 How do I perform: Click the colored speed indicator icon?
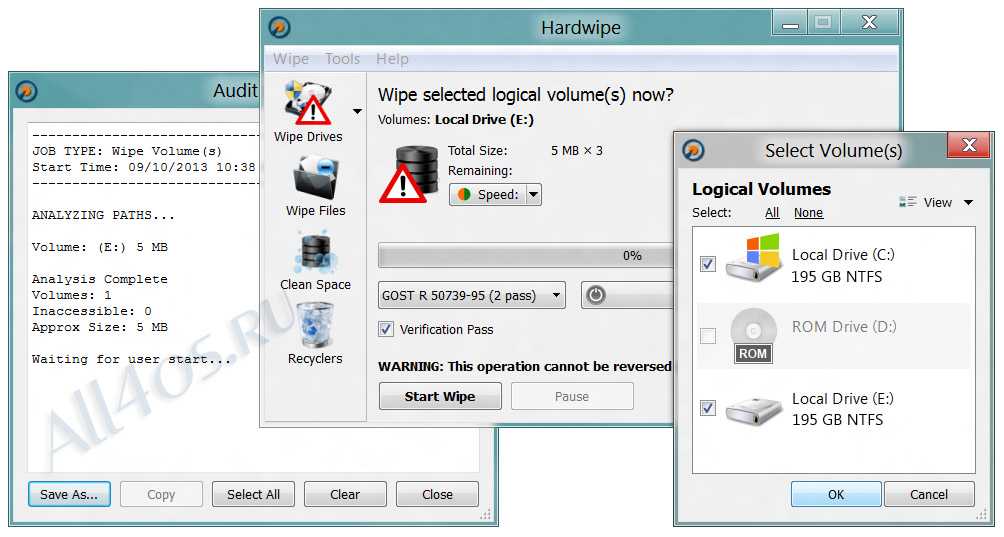coord(464,194)
